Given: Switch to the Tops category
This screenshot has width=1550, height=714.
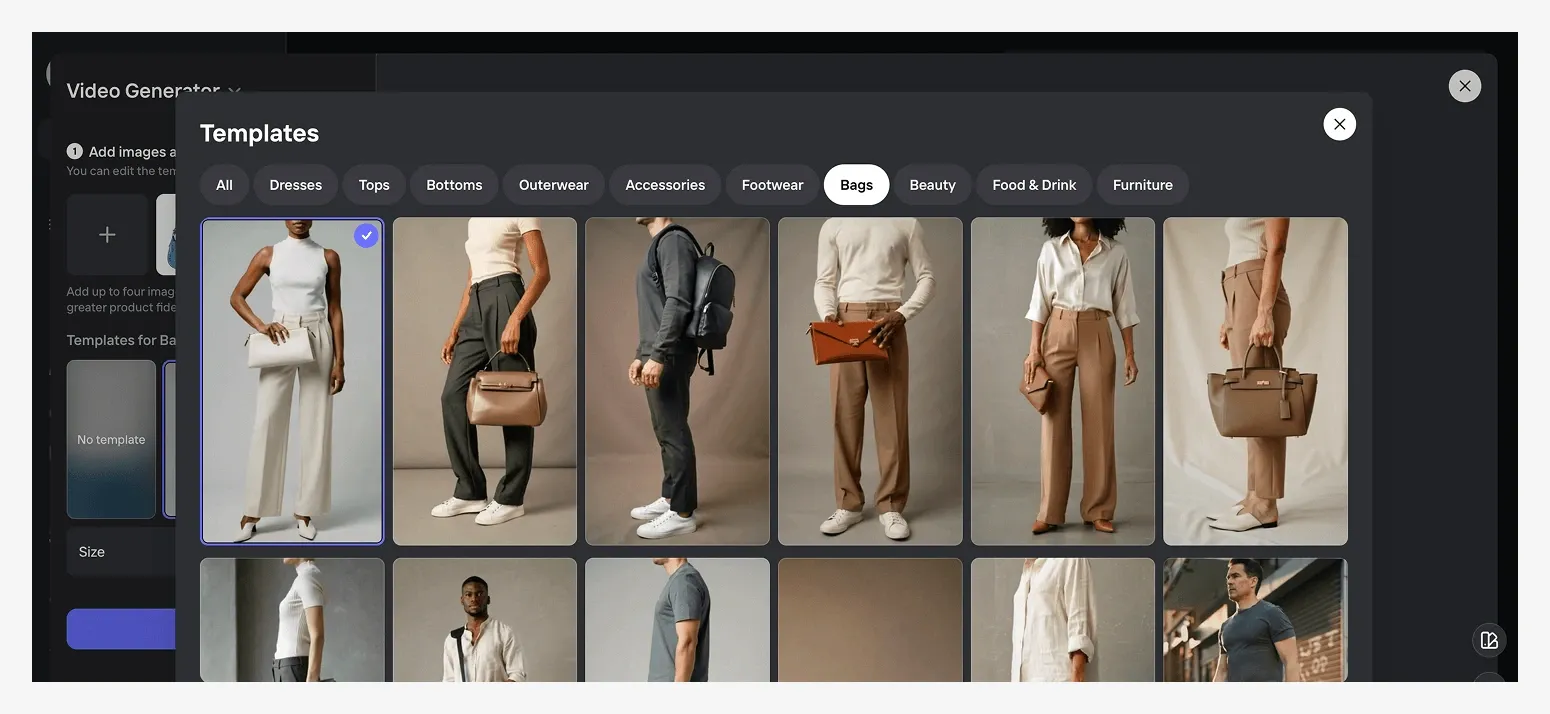Looking at the screenshot, I should pyautogui.click(x=374, y=185).
